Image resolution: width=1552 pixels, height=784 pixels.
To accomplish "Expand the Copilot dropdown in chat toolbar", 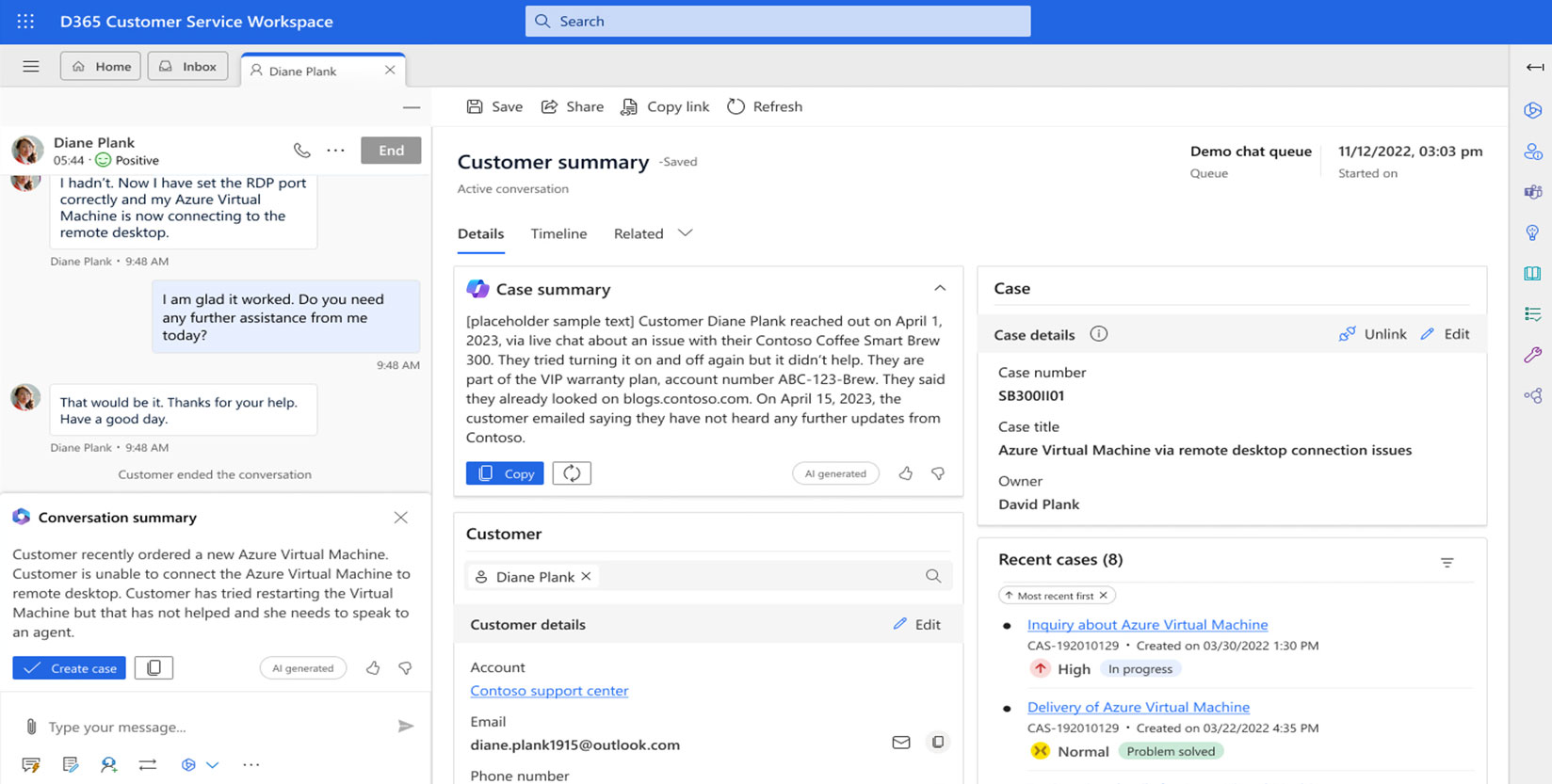I will pos(213,765).
